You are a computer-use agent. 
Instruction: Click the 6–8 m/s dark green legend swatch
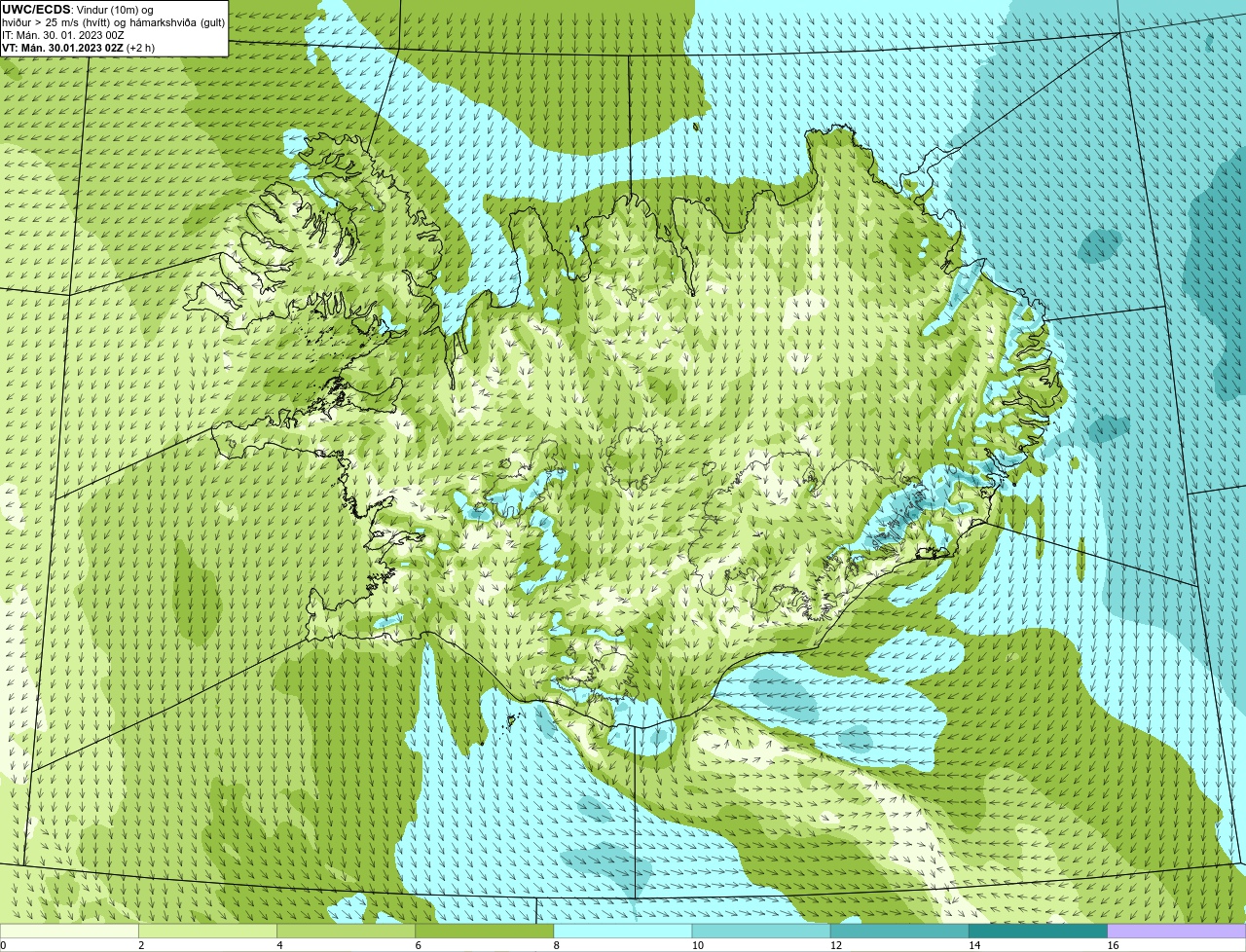point(485,931)
